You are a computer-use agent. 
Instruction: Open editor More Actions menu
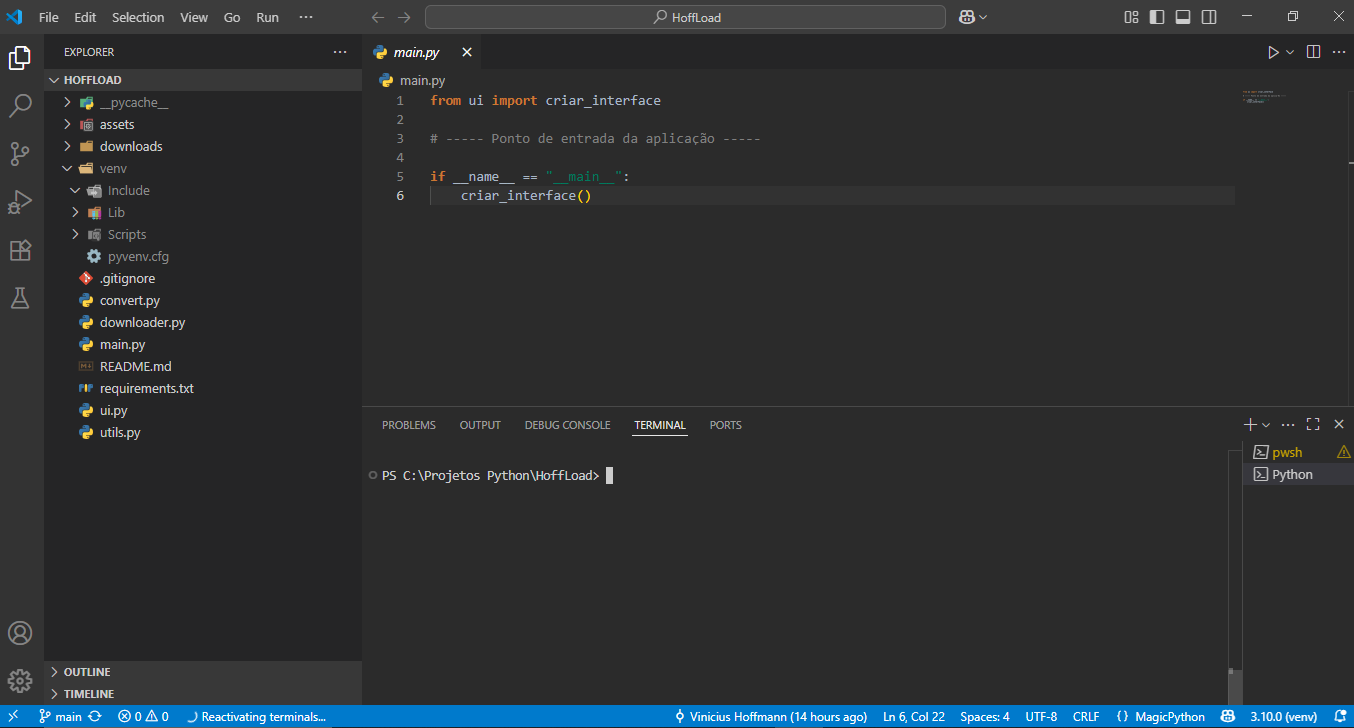tap(1339, 52)
